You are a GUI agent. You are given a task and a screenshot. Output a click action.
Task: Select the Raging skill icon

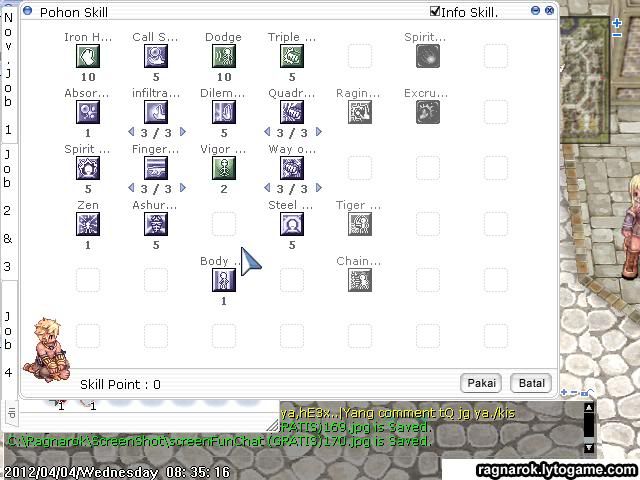click(x=360, y=112)
